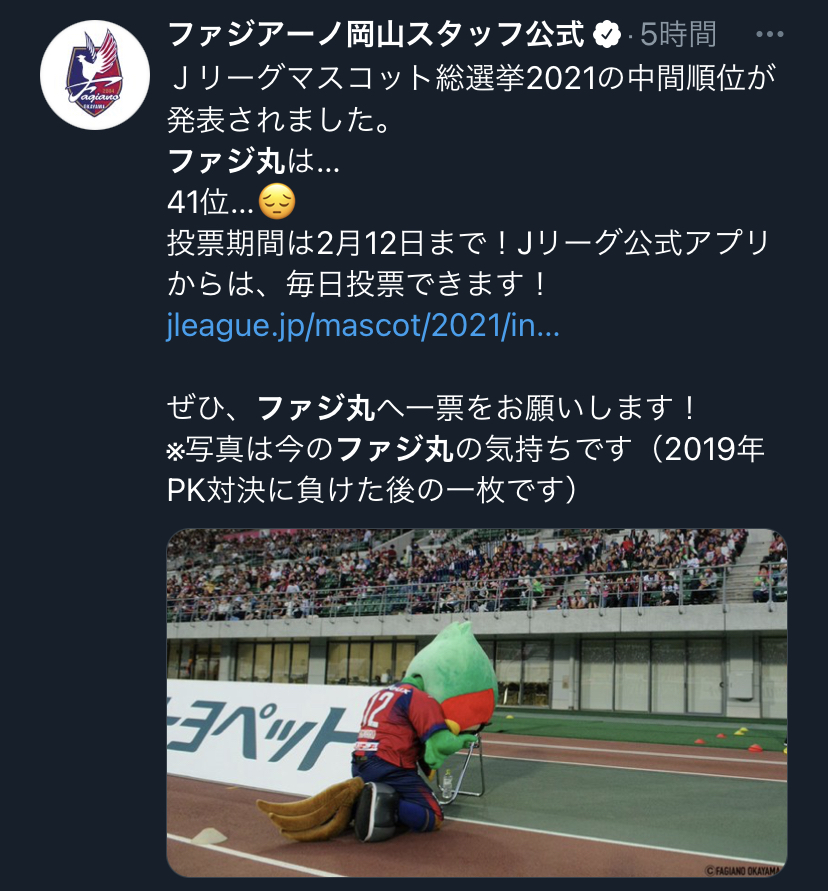The width and height of the screenshot is (828, 891).
Task: Click the 5時間 timestamp
Action: coord(678,35)
